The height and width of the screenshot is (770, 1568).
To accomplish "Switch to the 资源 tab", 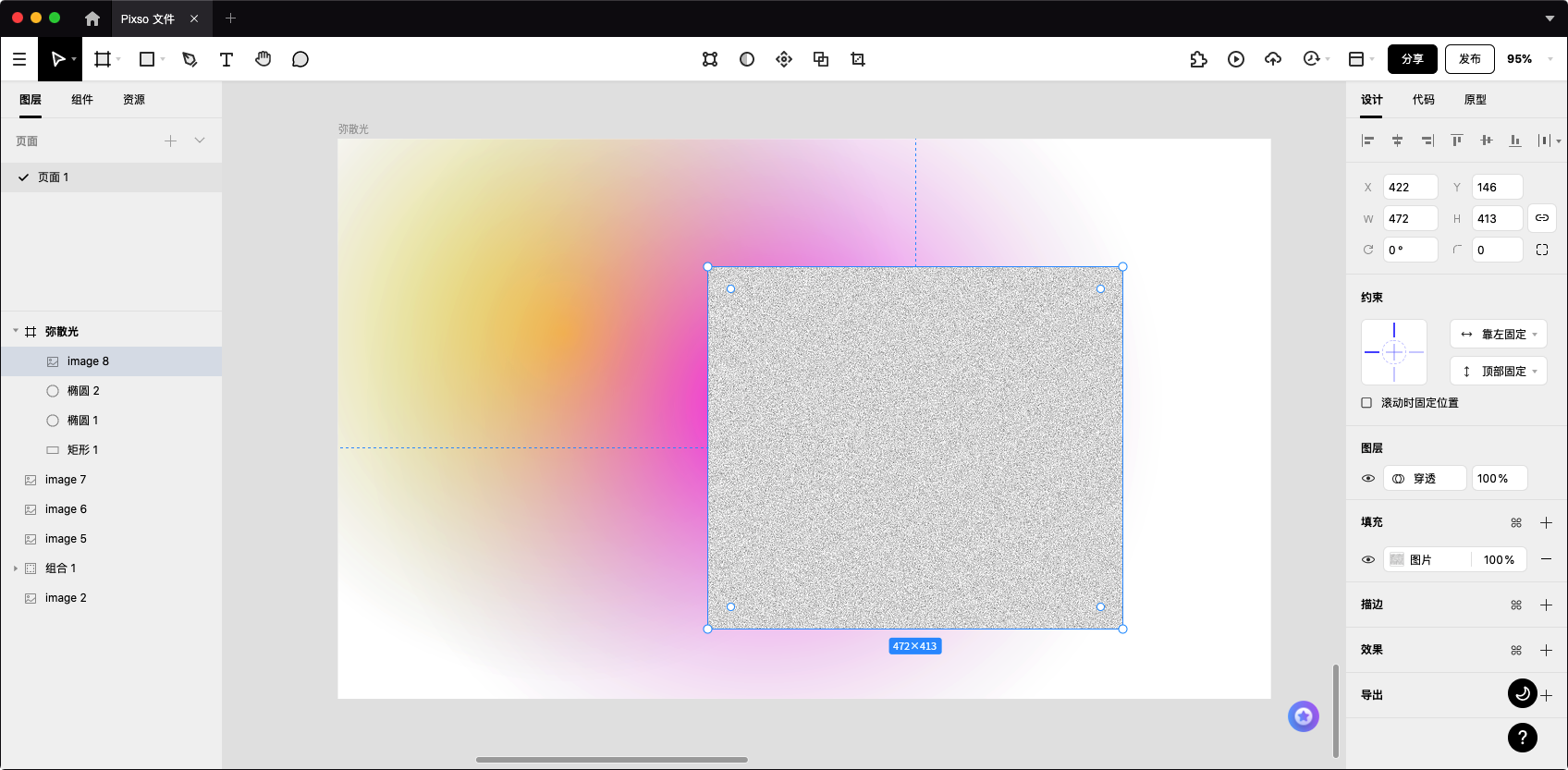I will (134, 100).
